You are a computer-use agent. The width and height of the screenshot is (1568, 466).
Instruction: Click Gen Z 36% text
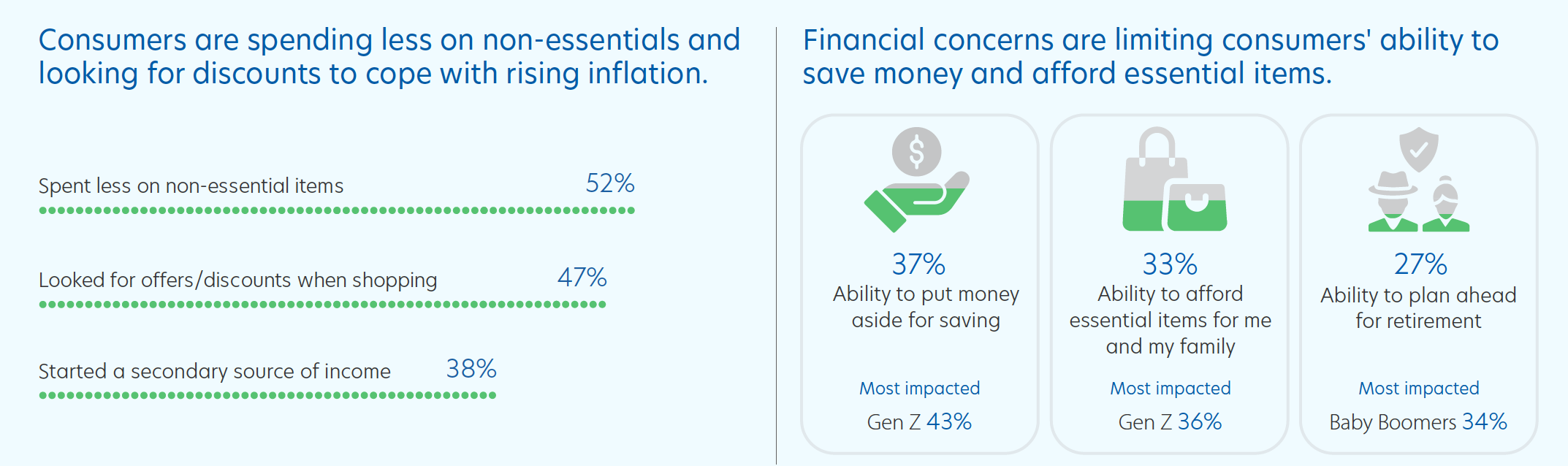tap(1170, 422)
